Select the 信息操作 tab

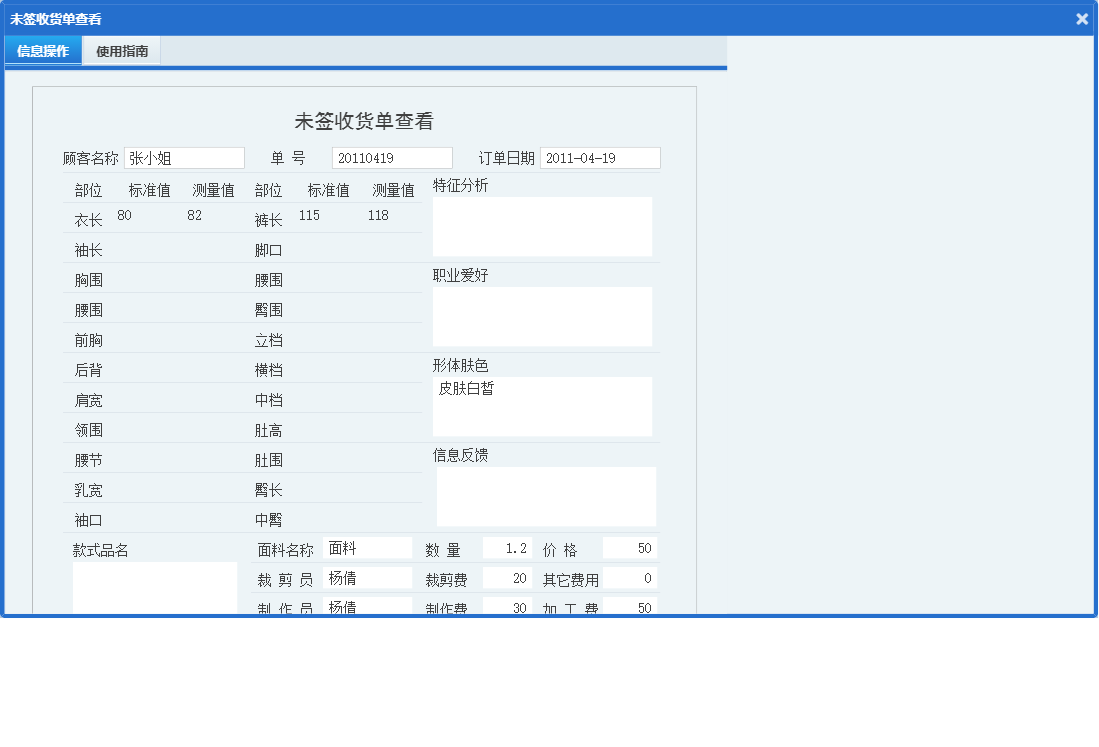point(42,50)
